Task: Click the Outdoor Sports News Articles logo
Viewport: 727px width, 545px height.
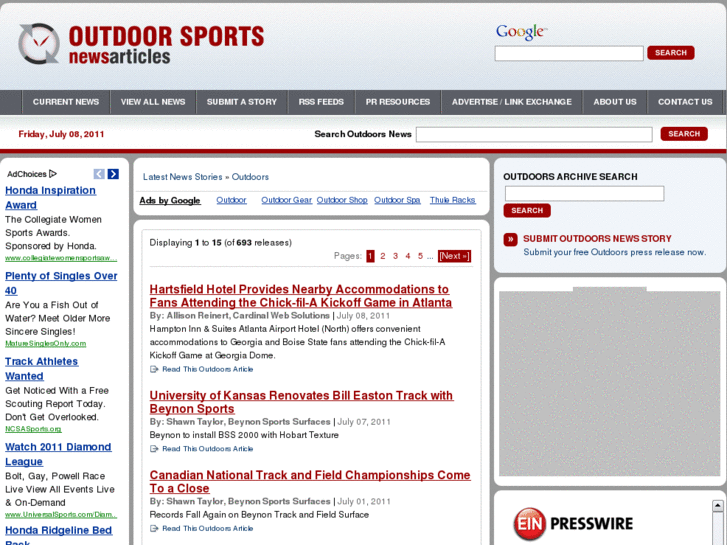Action: tap(141, 44)
